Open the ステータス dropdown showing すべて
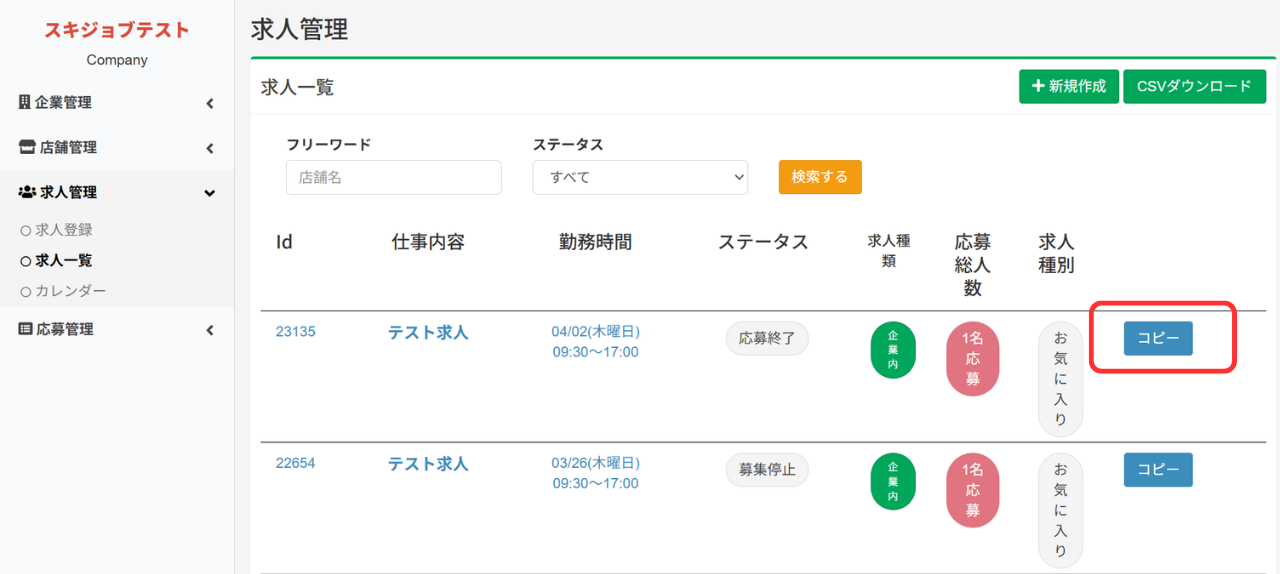 [x=640, y=177]
